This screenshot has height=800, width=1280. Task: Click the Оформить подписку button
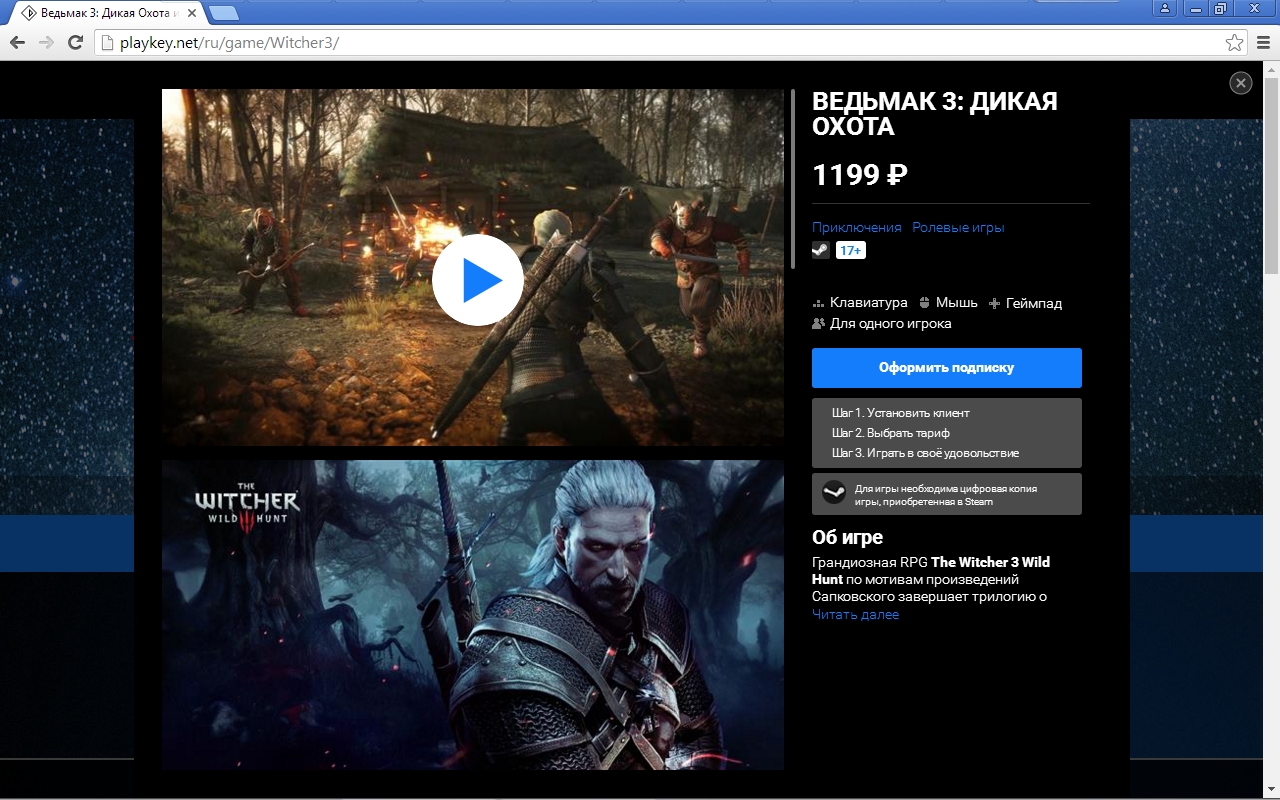coord(947,368)
